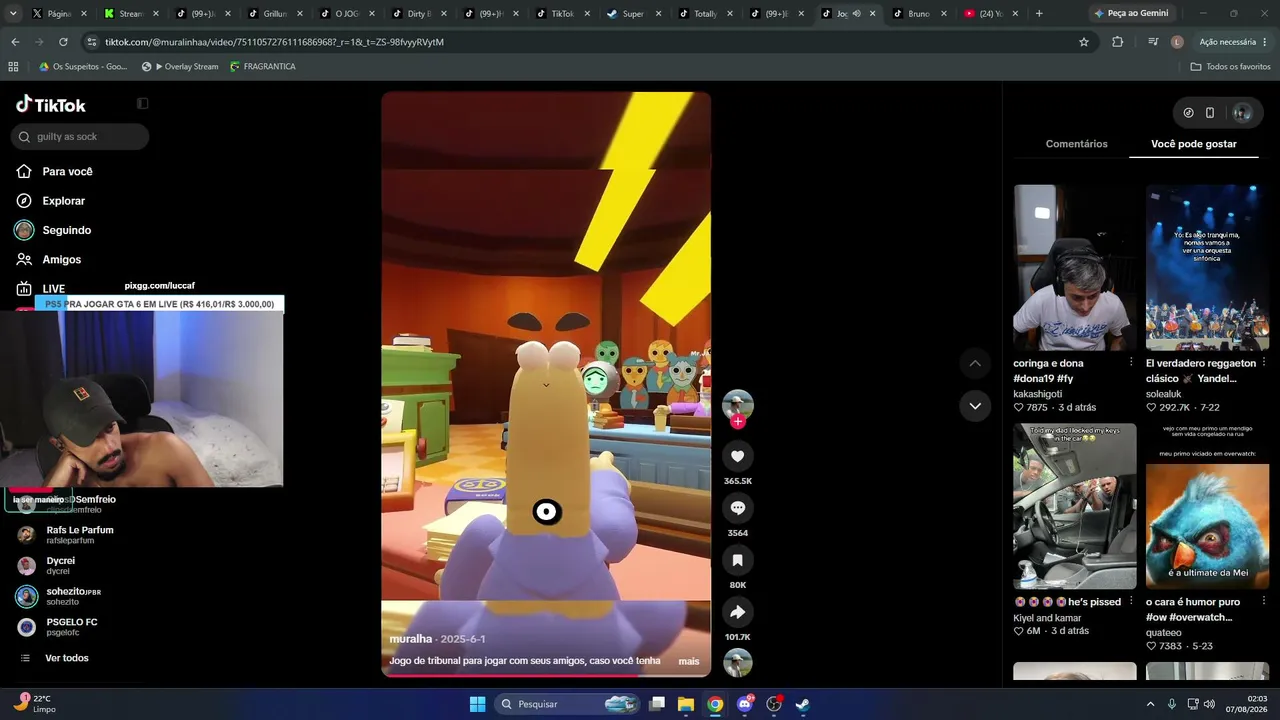Image resolution: width=1280 pixels, height=720 pixels.
Task: Open the kakashigoti author link
Action: (x=1037, y=394)
